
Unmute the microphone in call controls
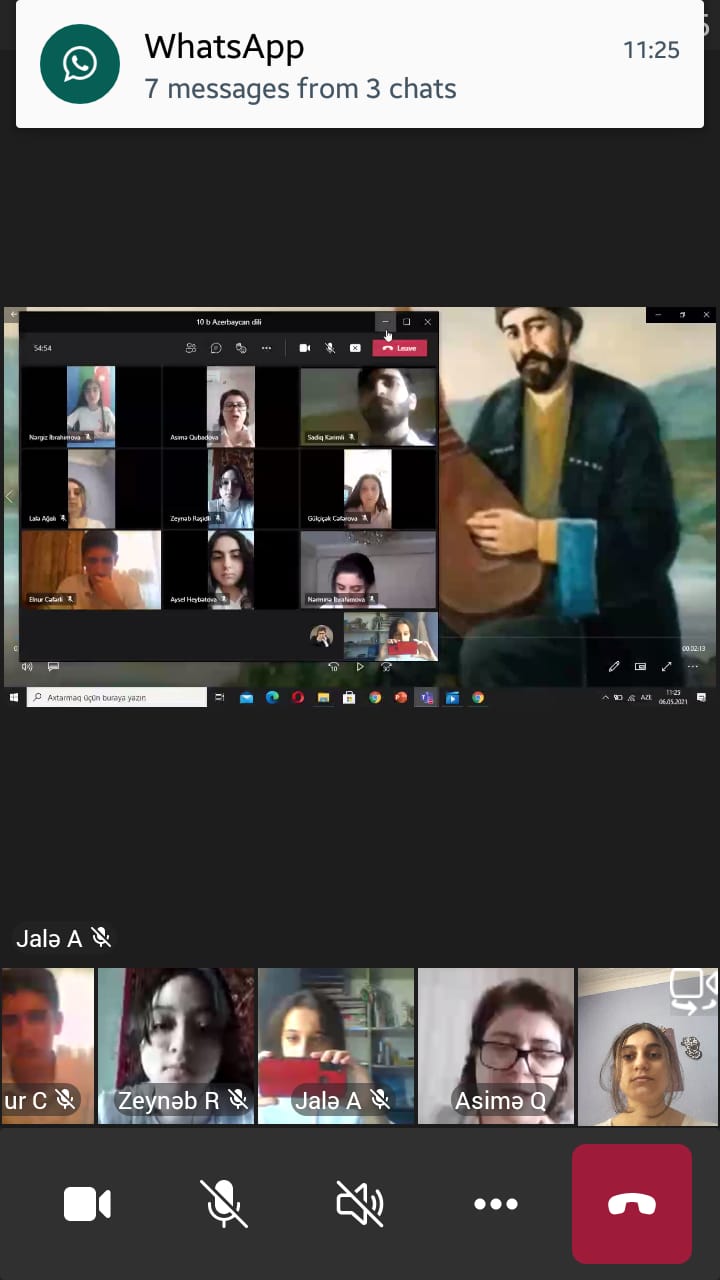[223, 1204]
